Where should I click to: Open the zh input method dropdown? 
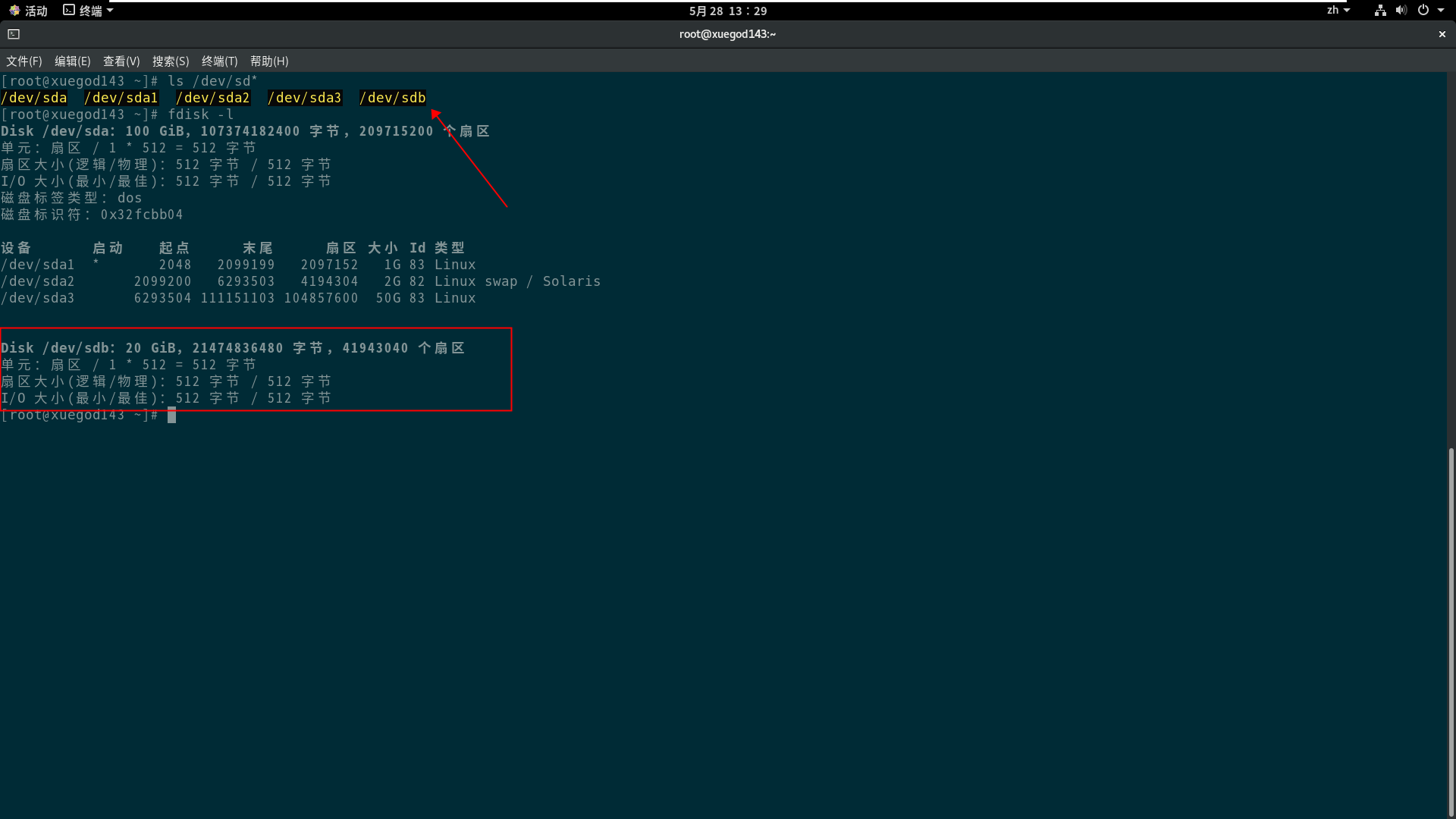[1338, 11]
